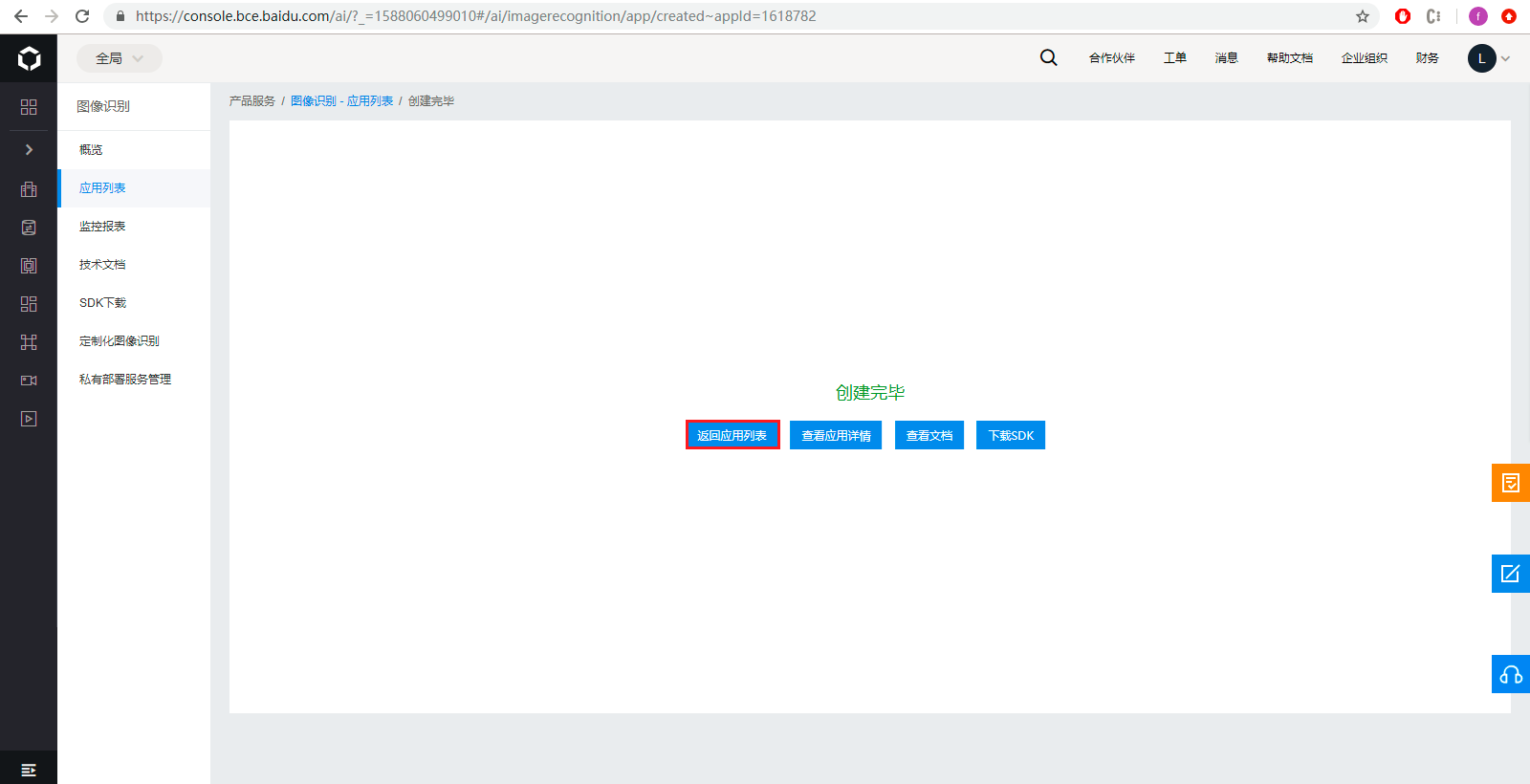Open 帮助文档 in the top navigation
The width and height of the screenshot is (1530, 784).
pyautogui.click(x=1290, y=58)
